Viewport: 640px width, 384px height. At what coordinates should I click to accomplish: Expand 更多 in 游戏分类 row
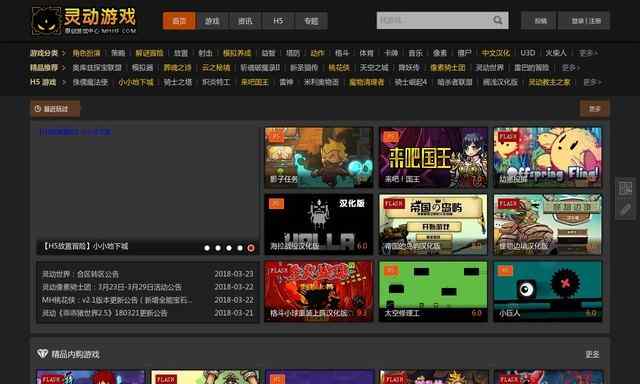point(588,53)
